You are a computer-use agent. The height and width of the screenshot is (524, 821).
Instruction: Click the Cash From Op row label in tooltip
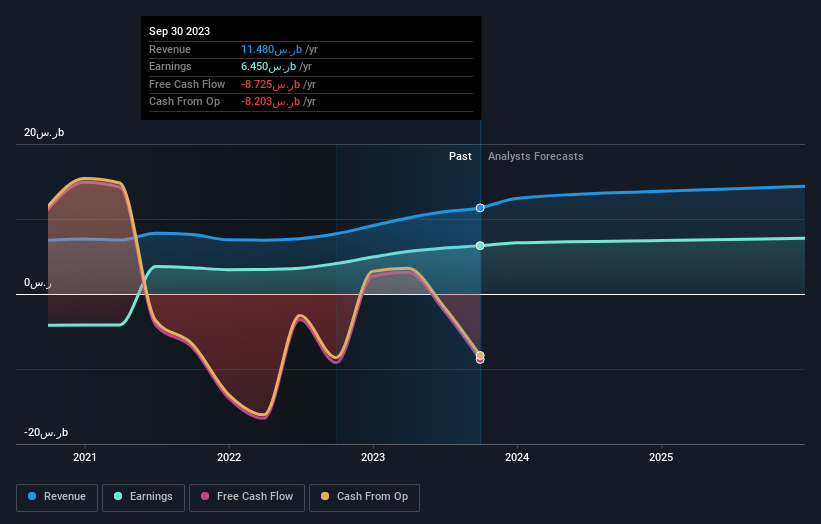tap(184, 102)
